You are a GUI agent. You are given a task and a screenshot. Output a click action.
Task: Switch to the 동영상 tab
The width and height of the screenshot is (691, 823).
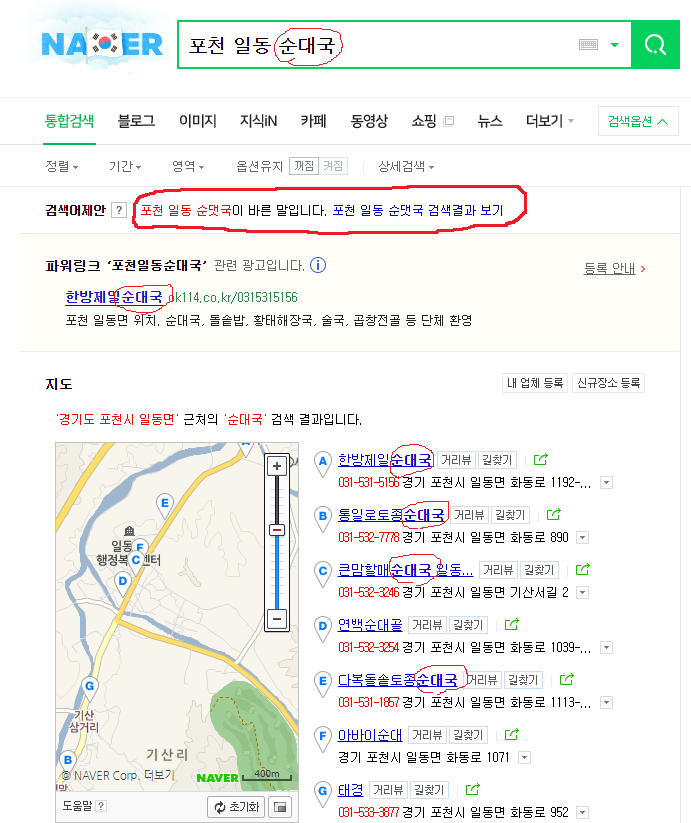369,122
